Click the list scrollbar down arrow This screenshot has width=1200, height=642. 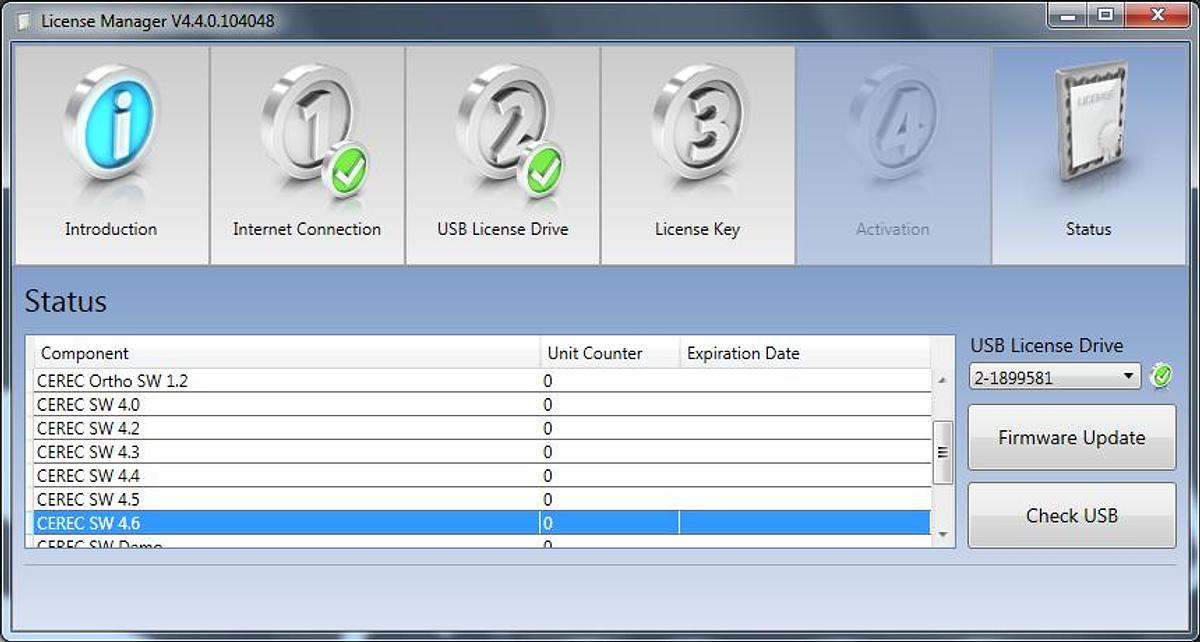(x=942, y=536)
